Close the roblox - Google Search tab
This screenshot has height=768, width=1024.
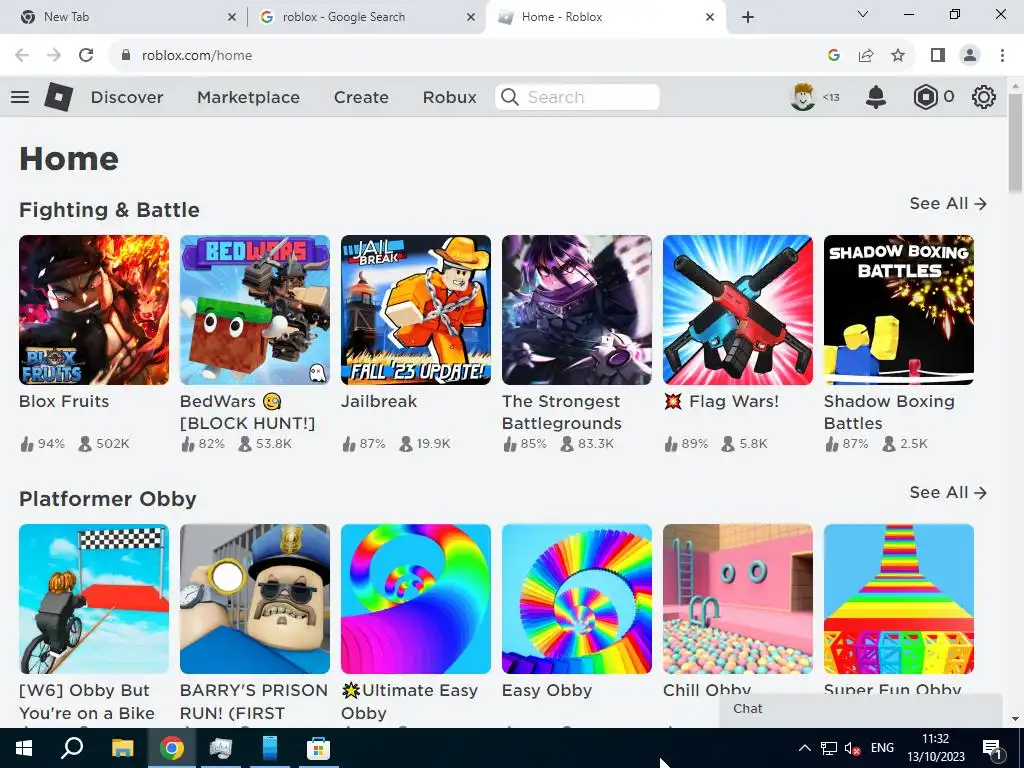click(x=471, y=17)
